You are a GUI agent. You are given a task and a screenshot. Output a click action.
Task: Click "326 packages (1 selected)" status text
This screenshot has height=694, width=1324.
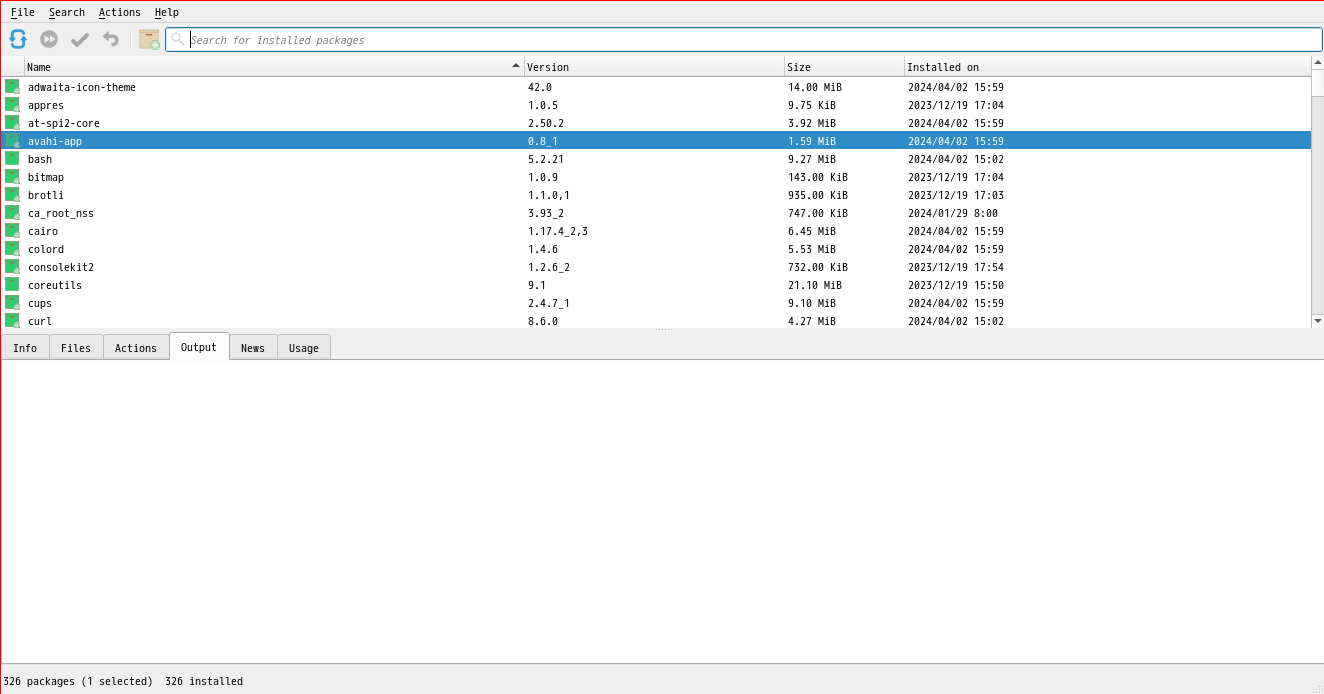point(78,681)
